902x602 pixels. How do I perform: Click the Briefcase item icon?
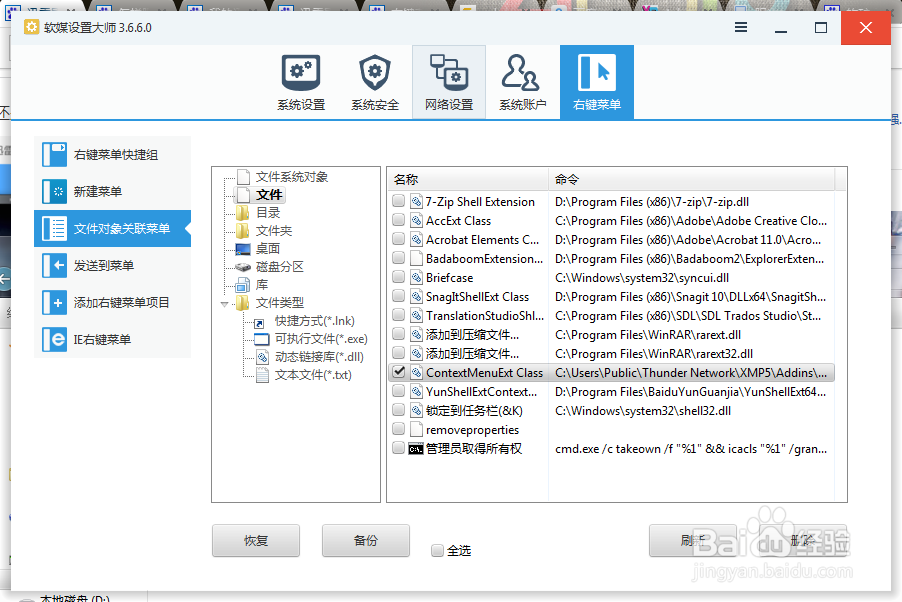(416, 277)
